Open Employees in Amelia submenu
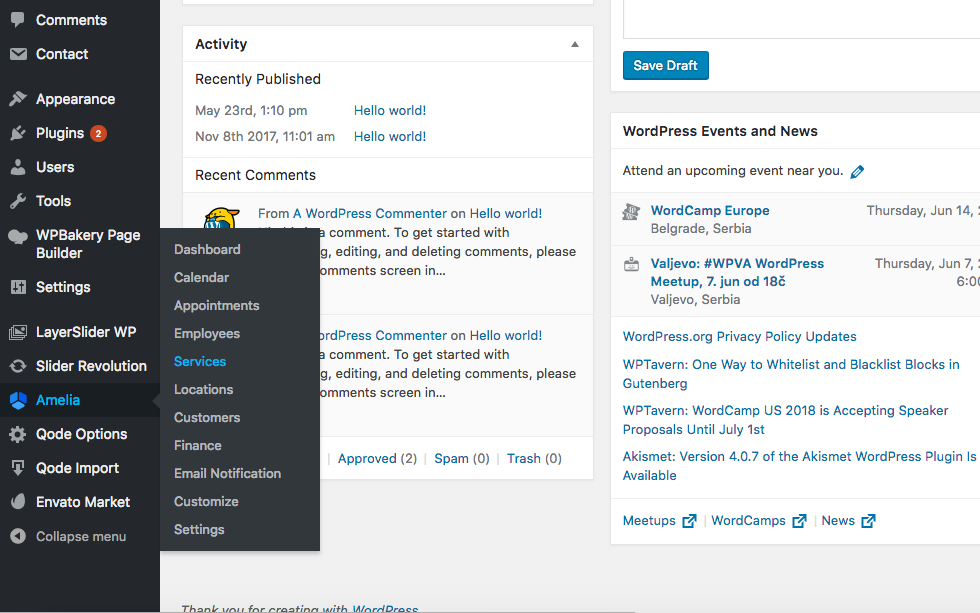The image size is (980, 613). (x=207, y=334)
